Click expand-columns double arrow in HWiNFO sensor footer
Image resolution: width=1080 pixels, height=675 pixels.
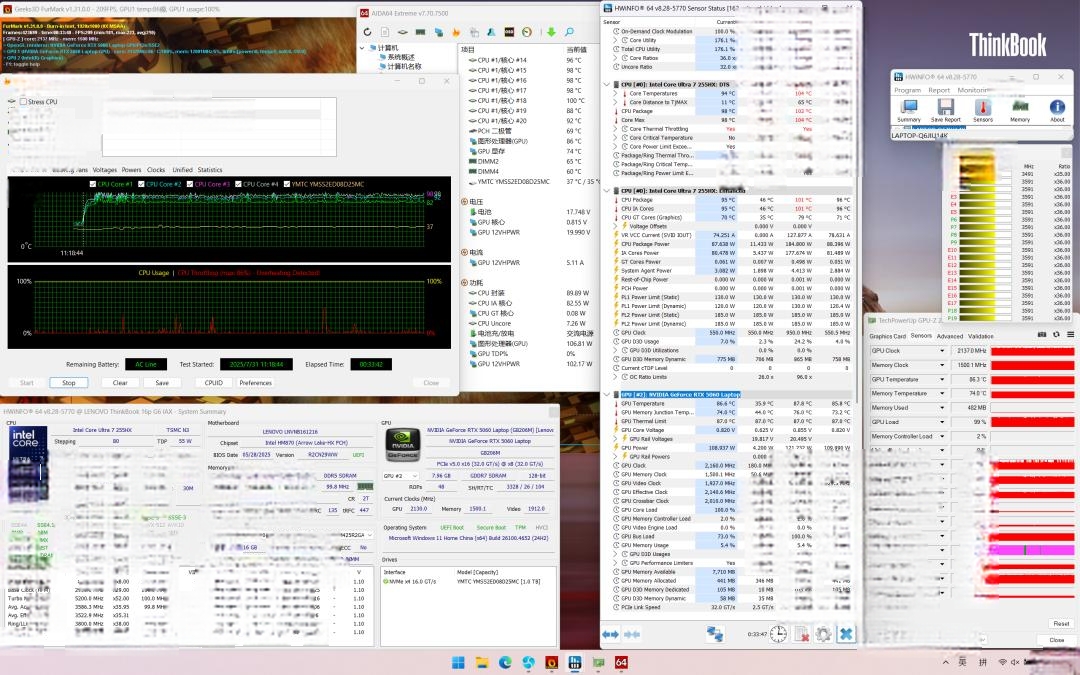tap(610, 634)
